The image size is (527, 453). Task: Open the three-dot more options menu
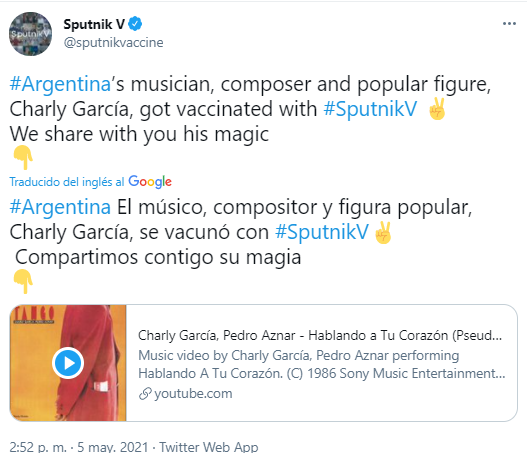point(509,24)
